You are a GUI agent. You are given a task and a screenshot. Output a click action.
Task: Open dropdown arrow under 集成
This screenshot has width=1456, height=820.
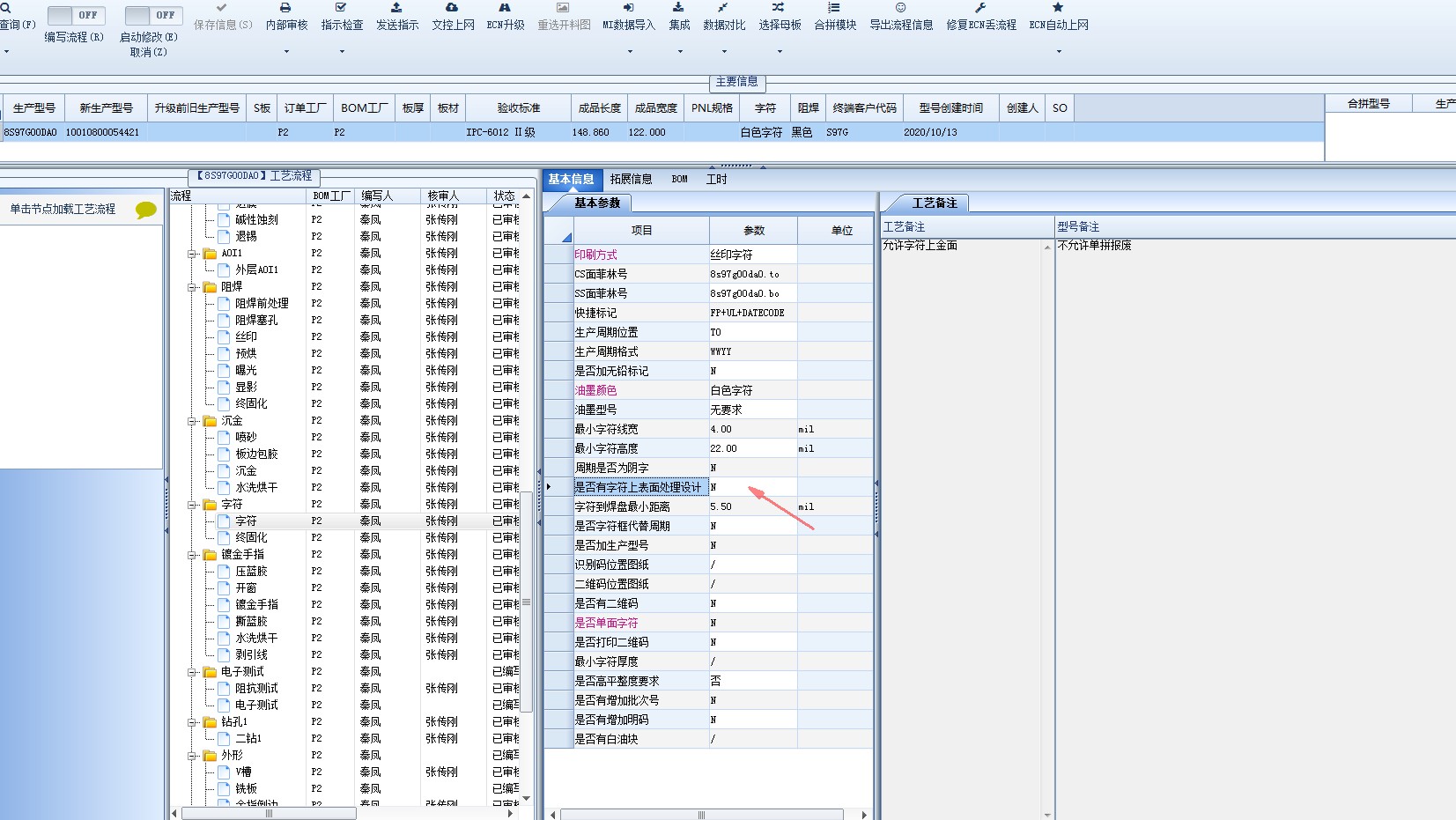click(x=680, y=52)
